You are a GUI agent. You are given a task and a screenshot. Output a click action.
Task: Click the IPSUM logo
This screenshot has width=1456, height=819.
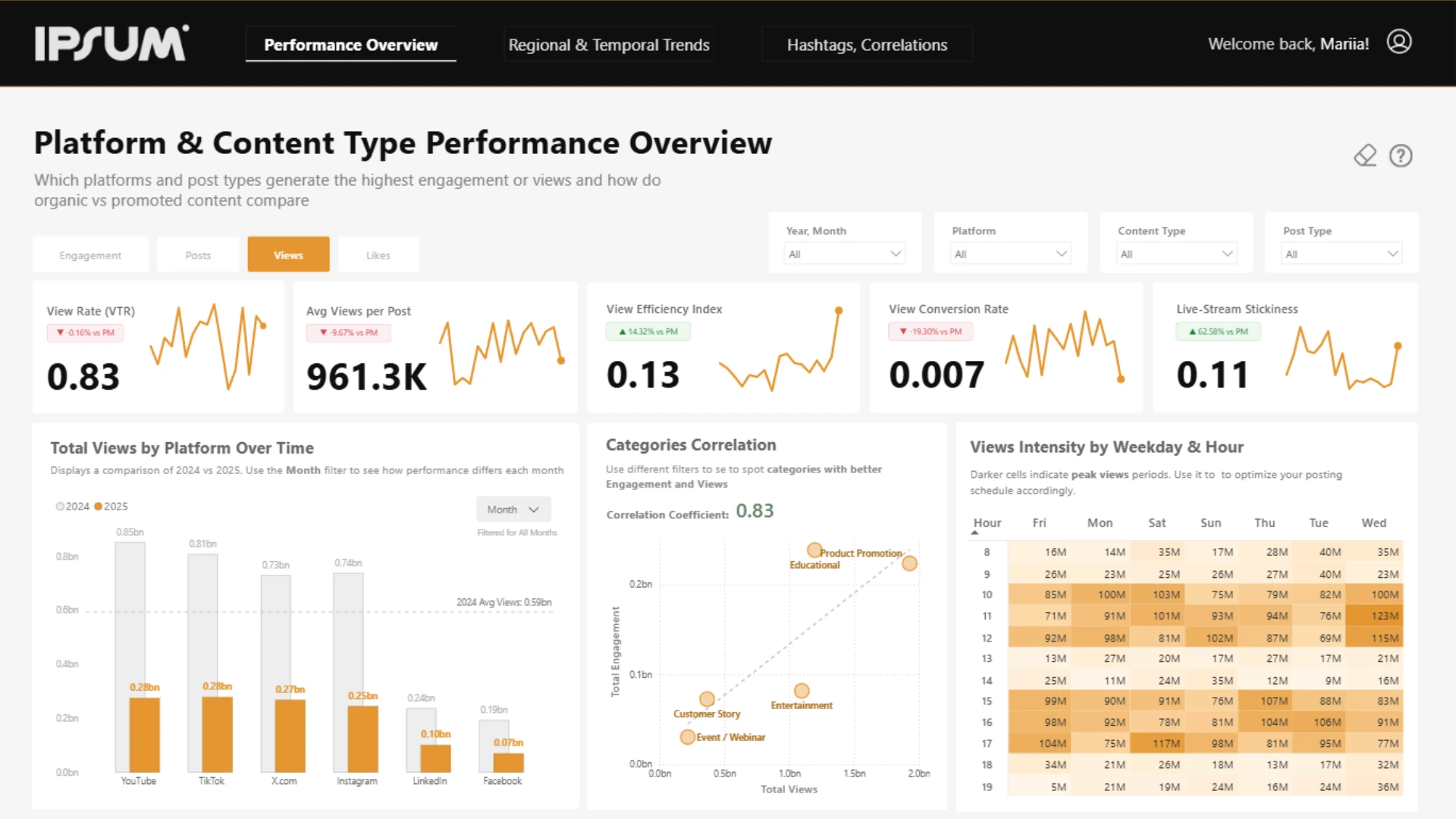click(111, 43)
